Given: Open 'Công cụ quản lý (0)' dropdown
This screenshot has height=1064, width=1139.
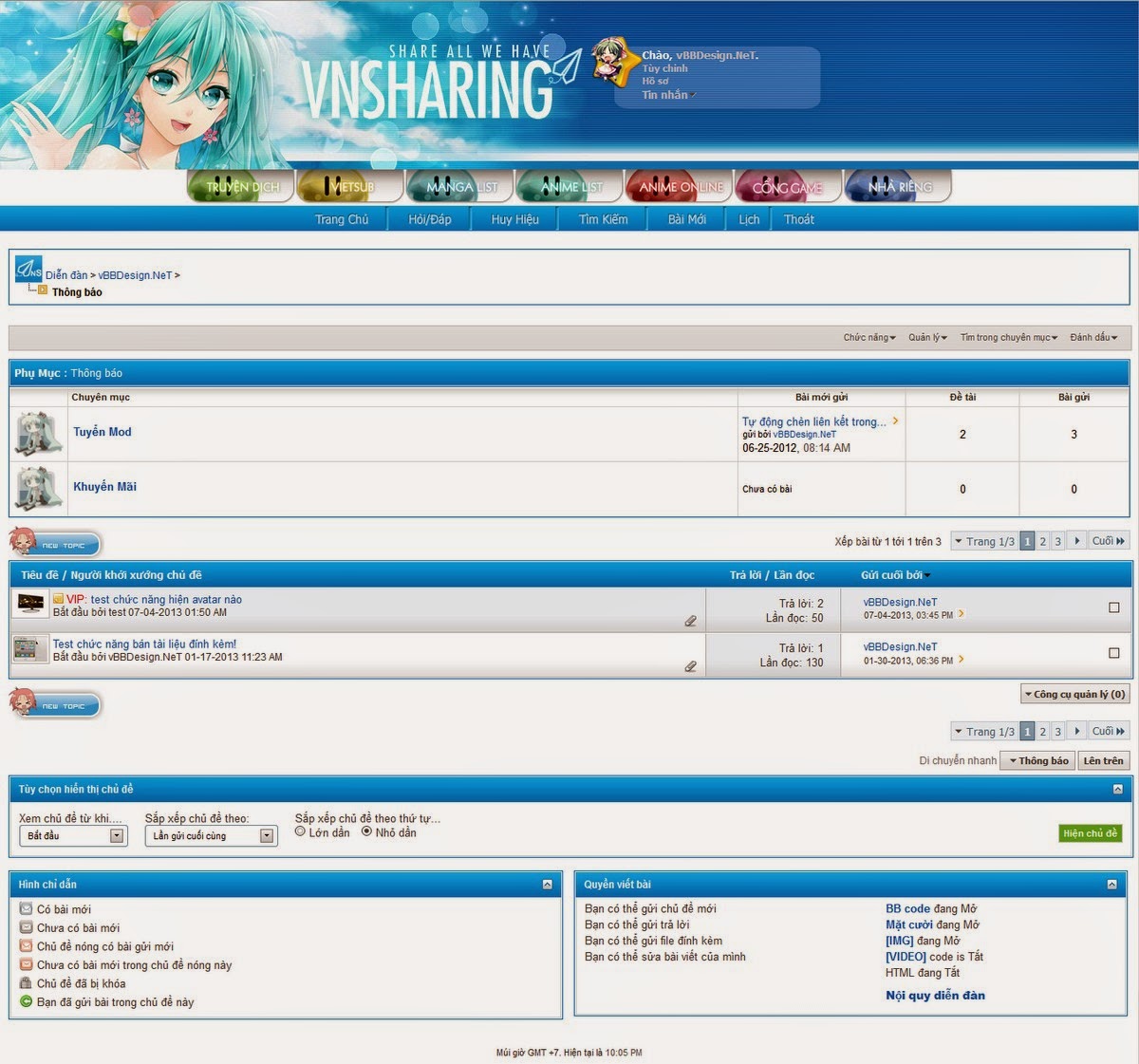Looking at the screenshot, I should [1074, 694].
